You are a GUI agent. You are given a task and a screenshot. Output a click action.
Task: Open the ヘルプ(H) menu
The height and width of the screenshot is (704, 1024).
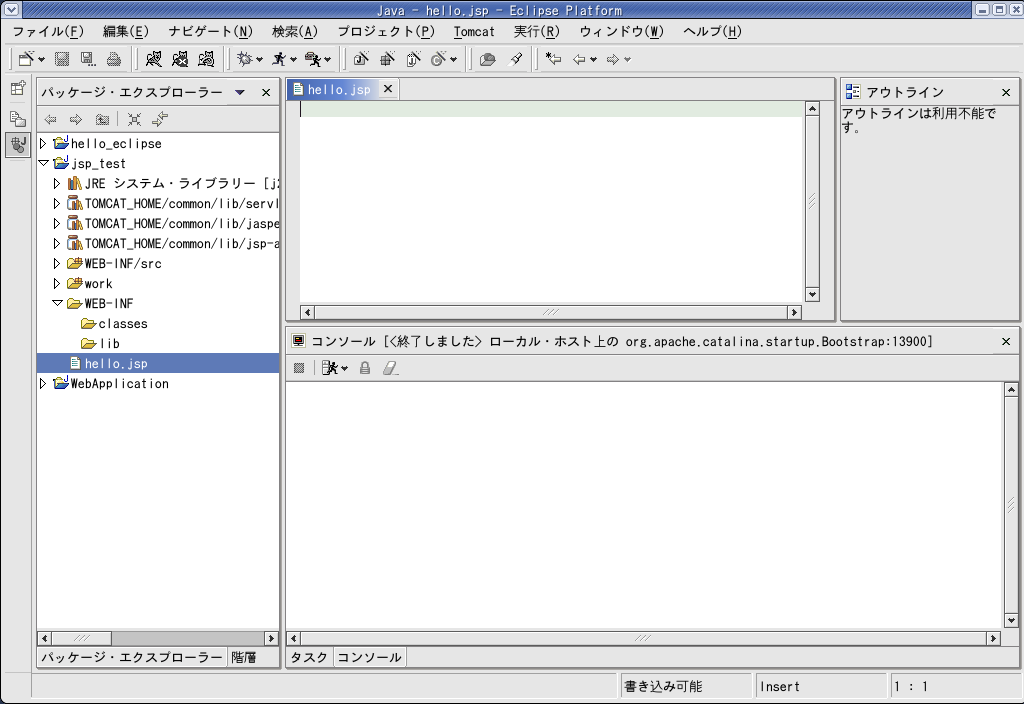[x=712, y=31]
